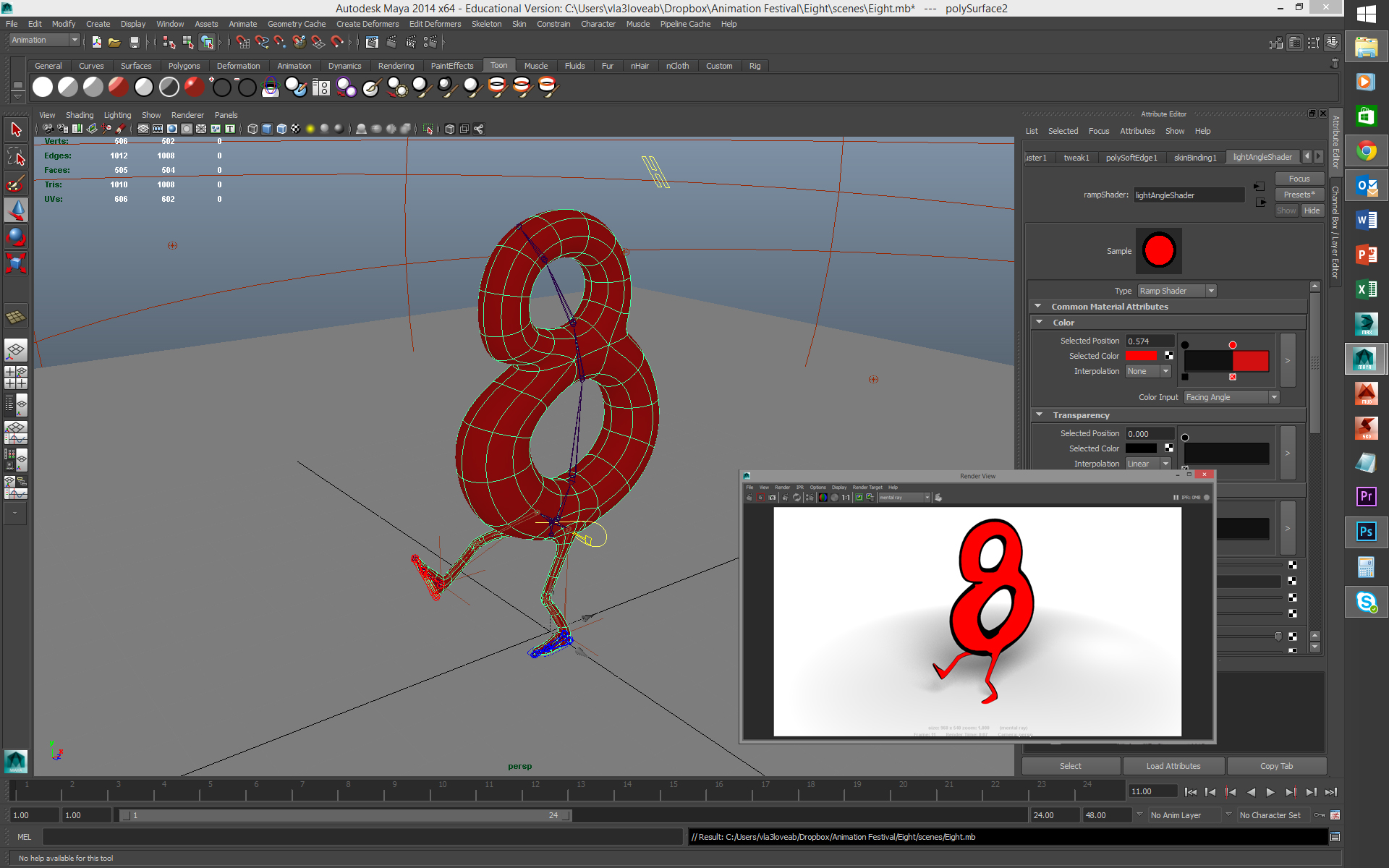Viewport: 1389px width, 868px height.
Task: Click the red shaded brightness toon shelf icon
Action: coord(118,87)
